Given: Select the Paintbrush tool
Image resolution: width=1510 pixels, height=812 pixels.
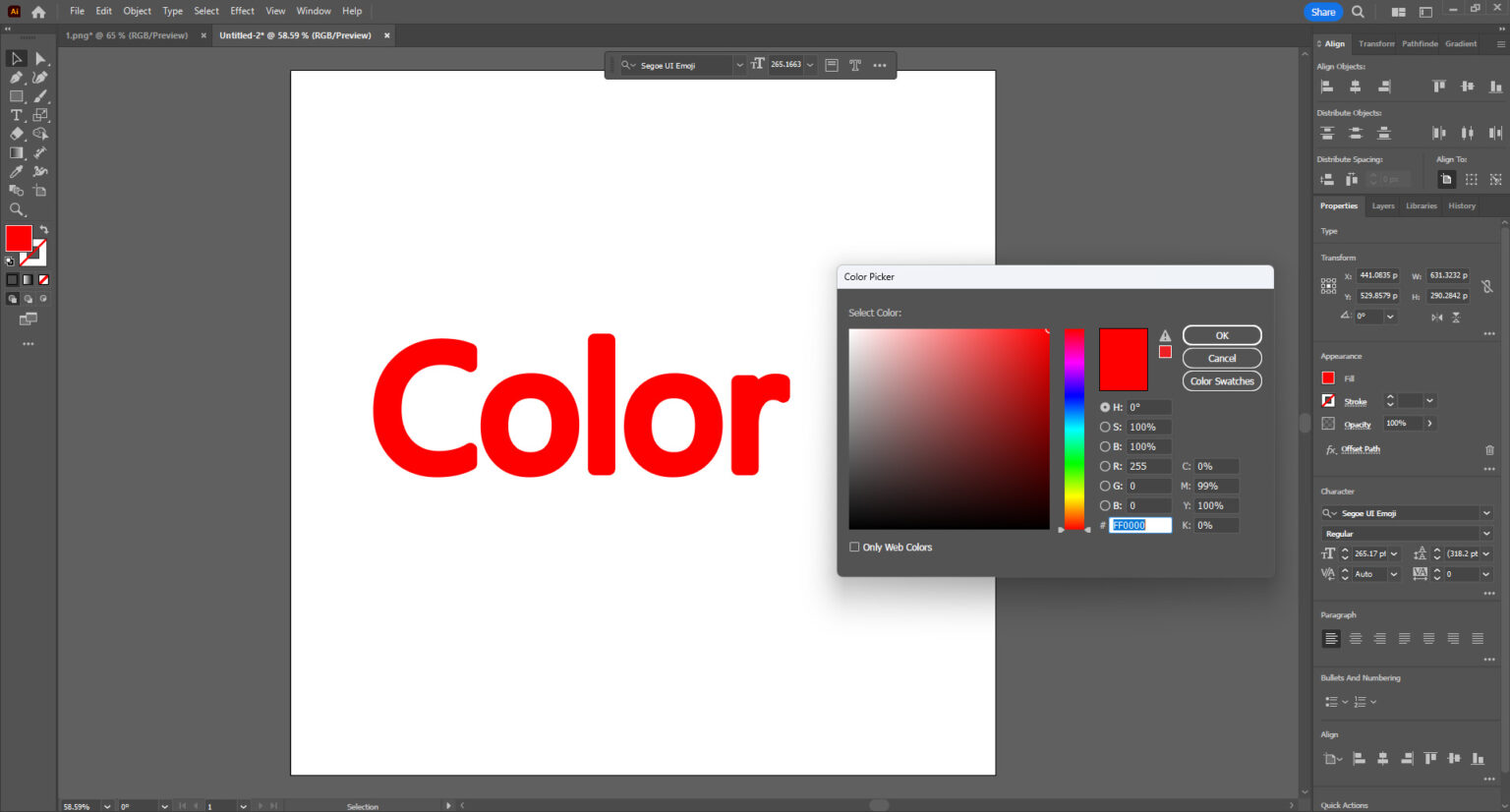Looking at the screenshot, I should point(40,95).
